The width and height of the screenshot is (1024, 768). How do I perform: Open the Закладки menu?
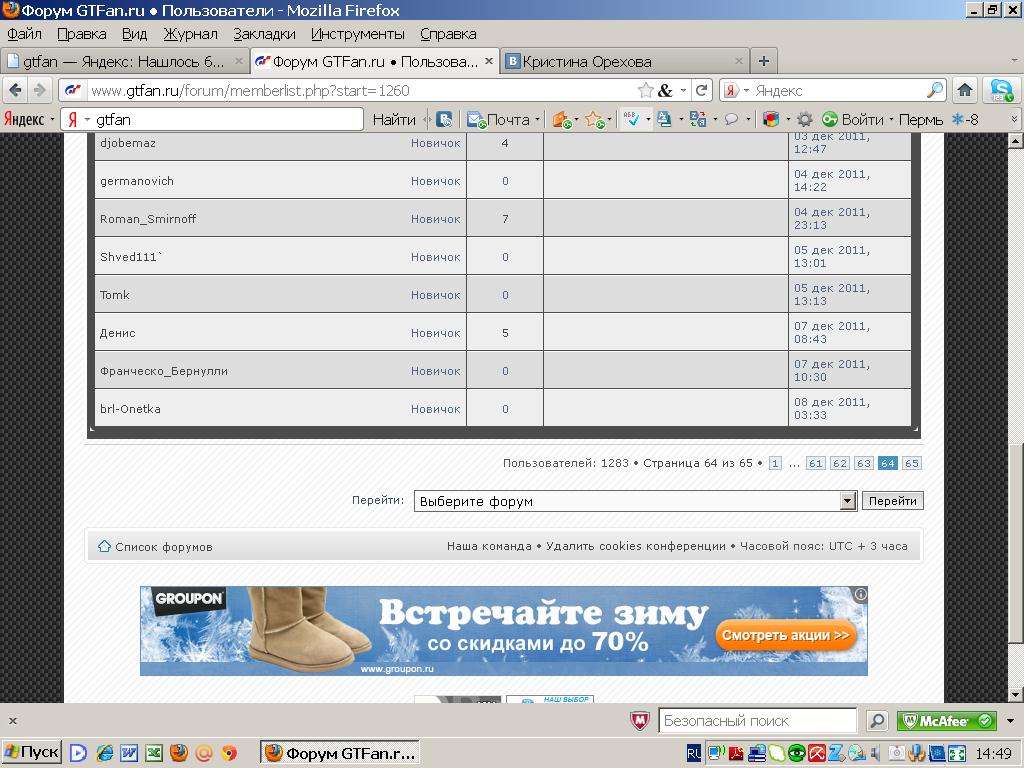[264, 34]
